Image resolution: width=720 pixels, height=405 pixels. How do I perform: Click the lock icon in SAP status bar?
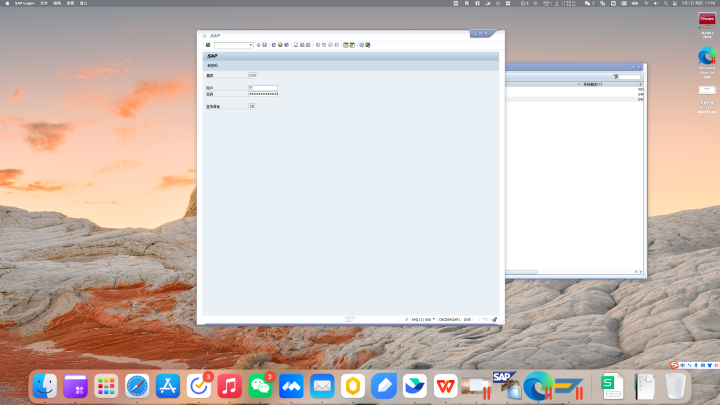(x=495, y=319)
